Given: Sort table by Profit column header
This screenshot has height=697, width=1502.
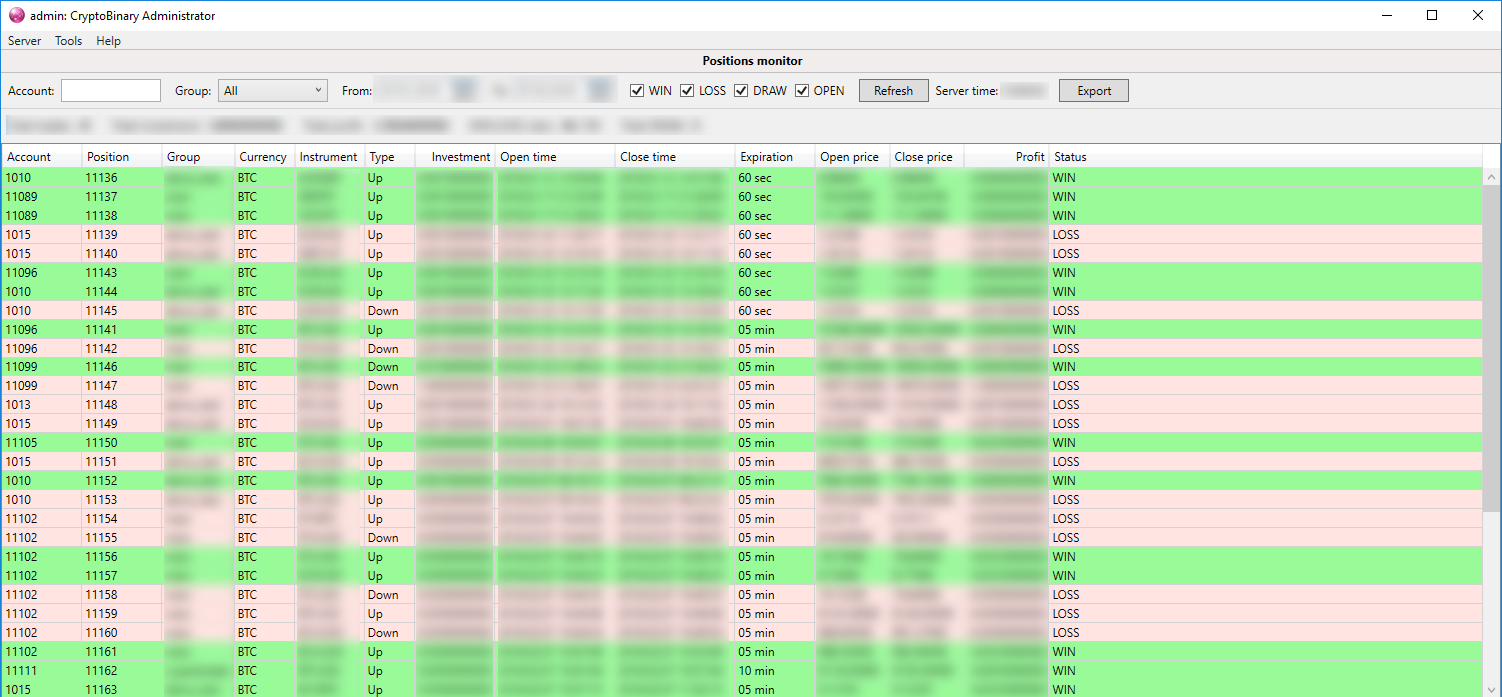Looking at the screenshot, I should (x=1028, y=157).
